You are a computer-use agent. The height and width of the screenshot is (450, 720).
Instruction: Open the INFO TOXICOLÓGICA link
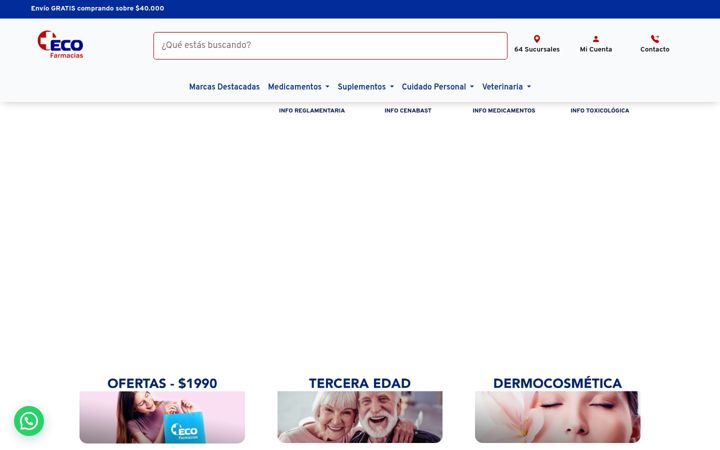(x=600, y=111)
